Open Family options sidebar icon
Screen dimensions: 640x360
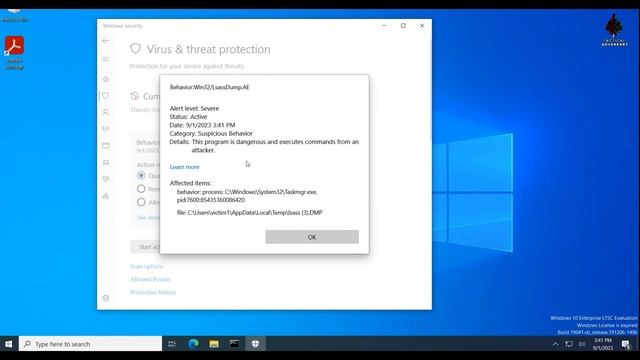pos(106,196)
